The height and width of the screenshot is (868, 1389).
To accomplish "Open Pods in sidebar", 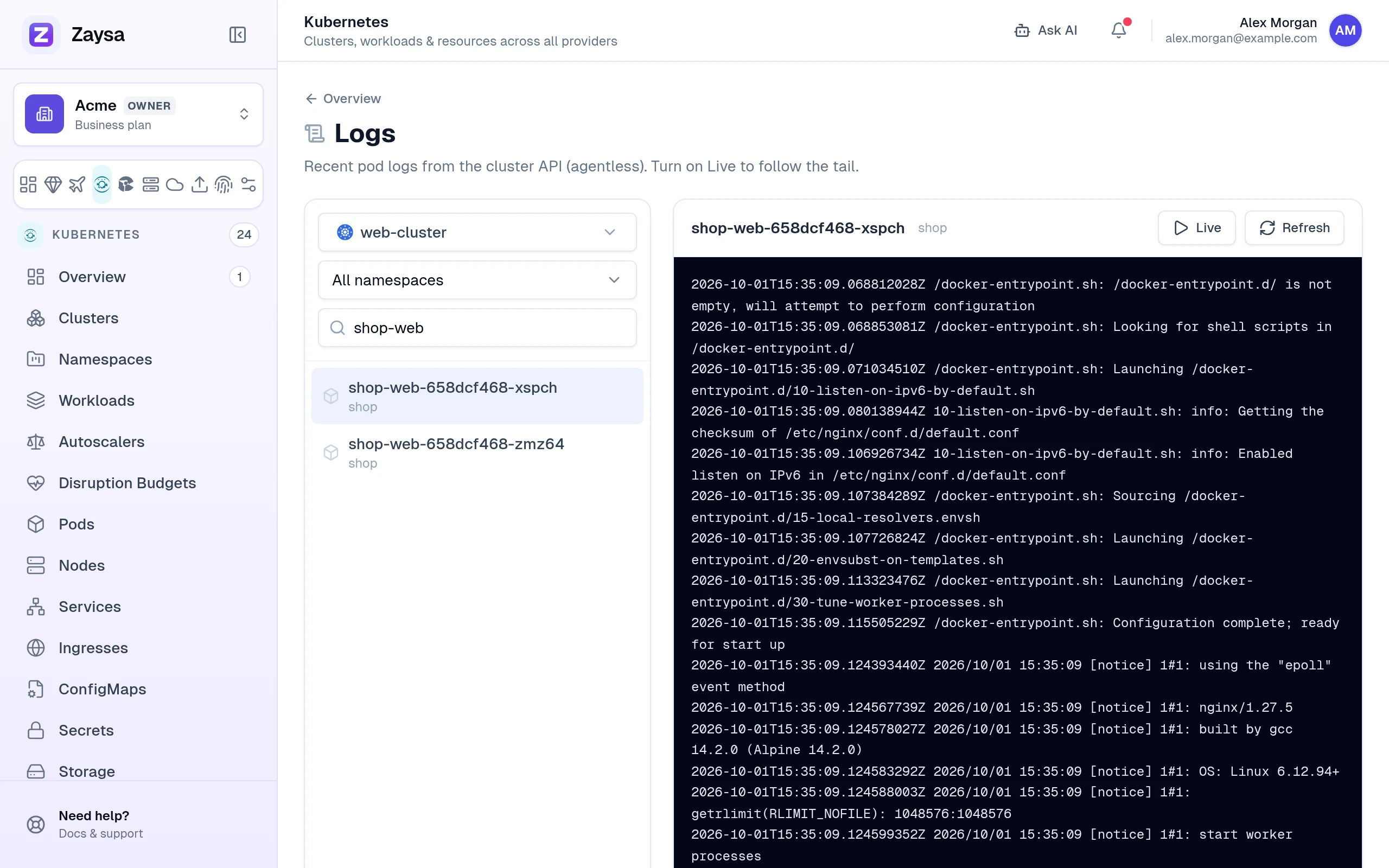I will click(x=138, y=524).
